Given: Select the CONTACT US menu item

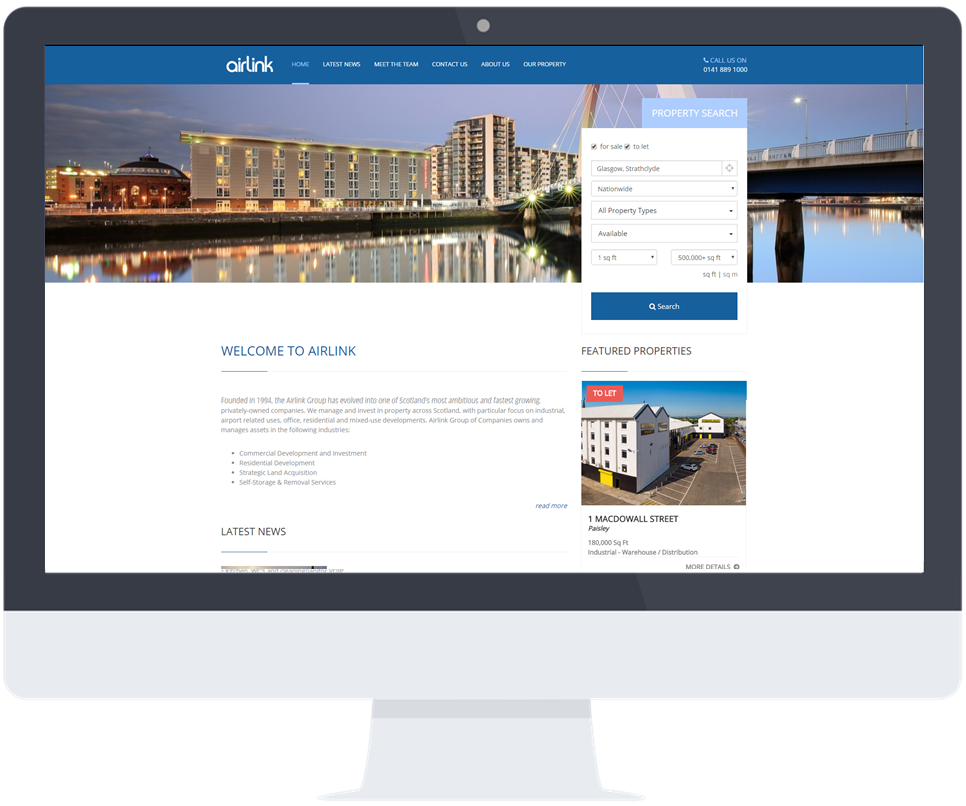Looking at the screenshot, I should [449, 63].
